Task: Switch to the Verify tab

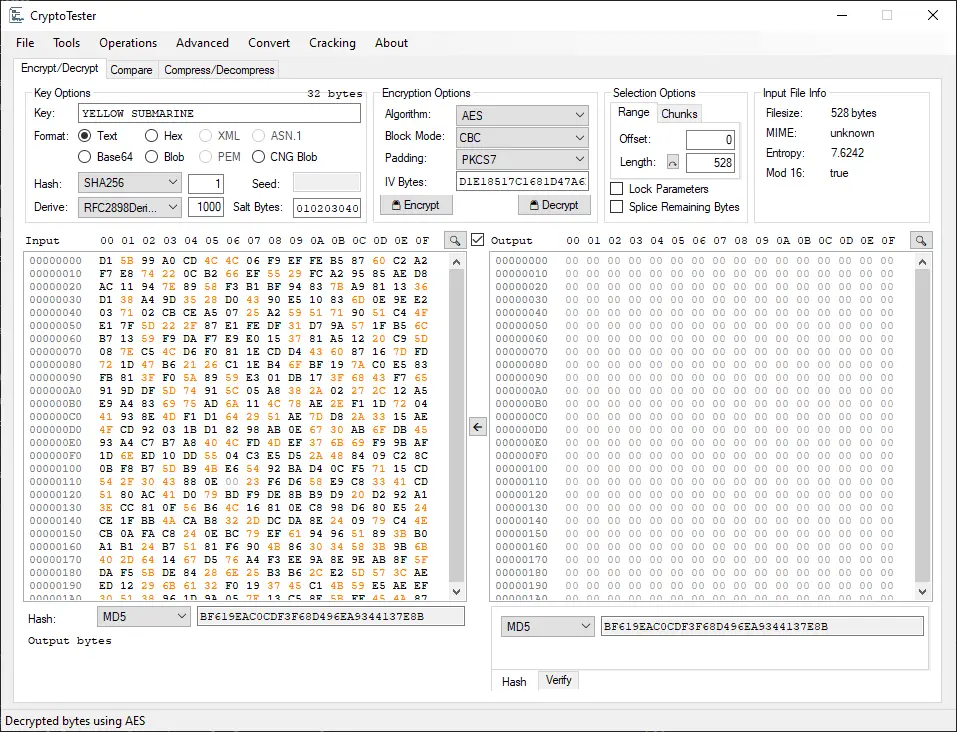Action: [558, 680]
